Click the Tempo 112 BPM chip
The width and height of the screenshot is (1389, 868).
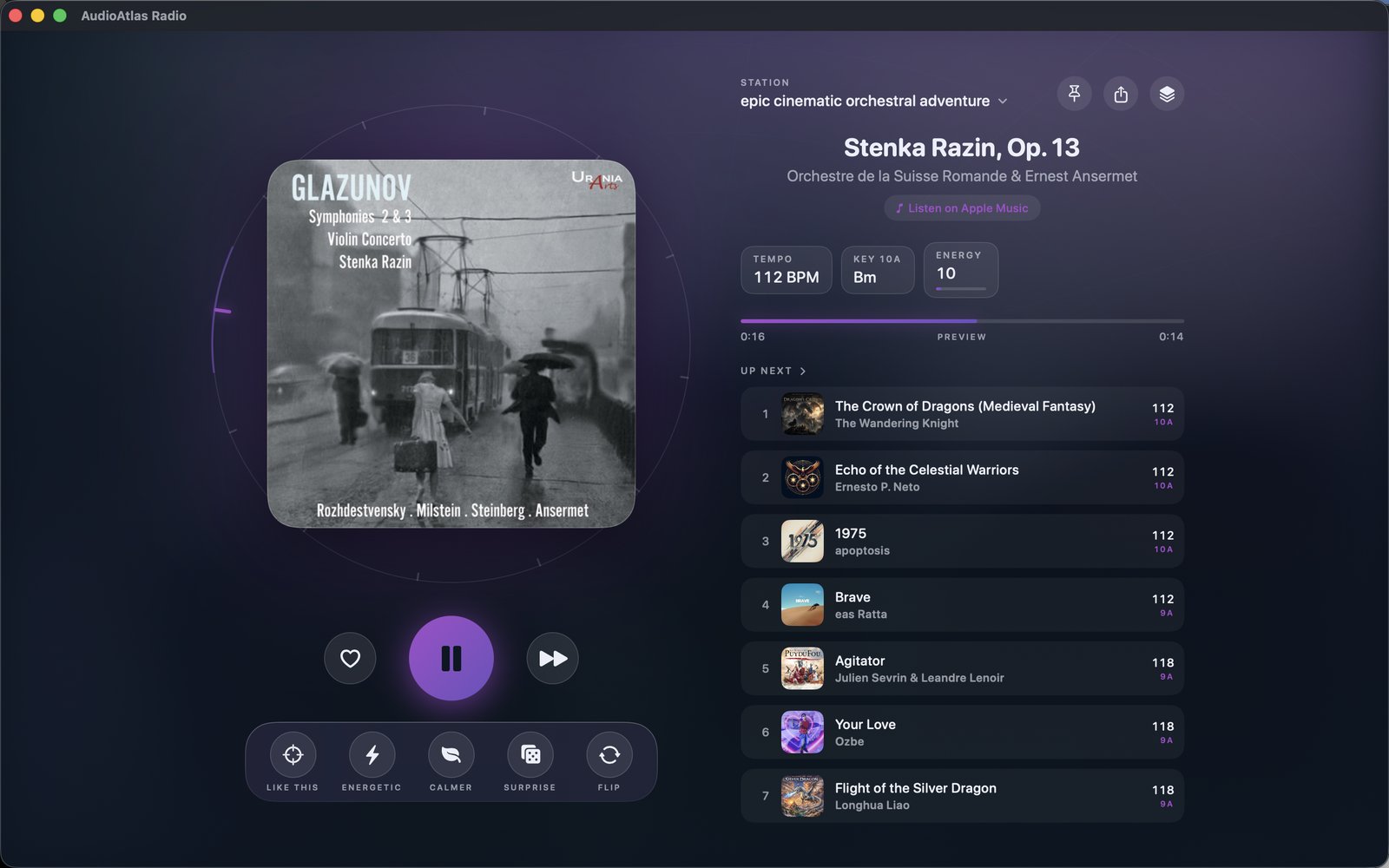[x=787, y=270]
